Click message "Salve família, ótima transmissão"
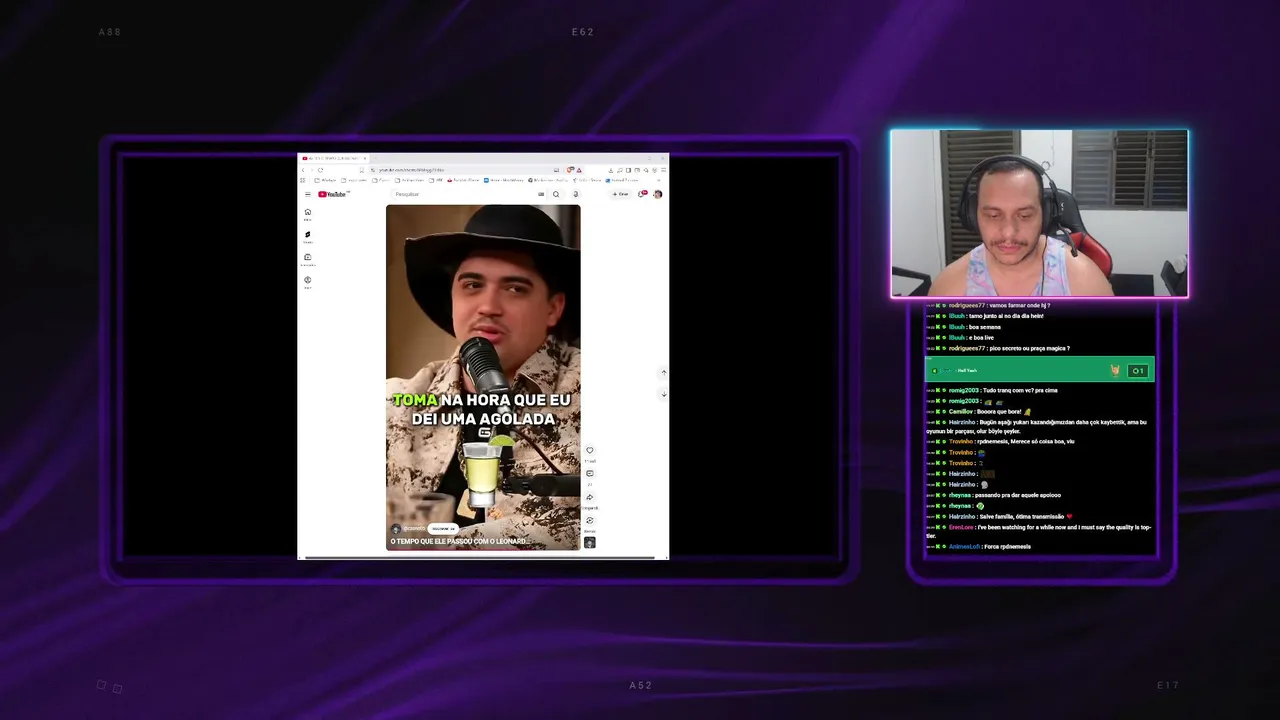 click(1022, 516)
